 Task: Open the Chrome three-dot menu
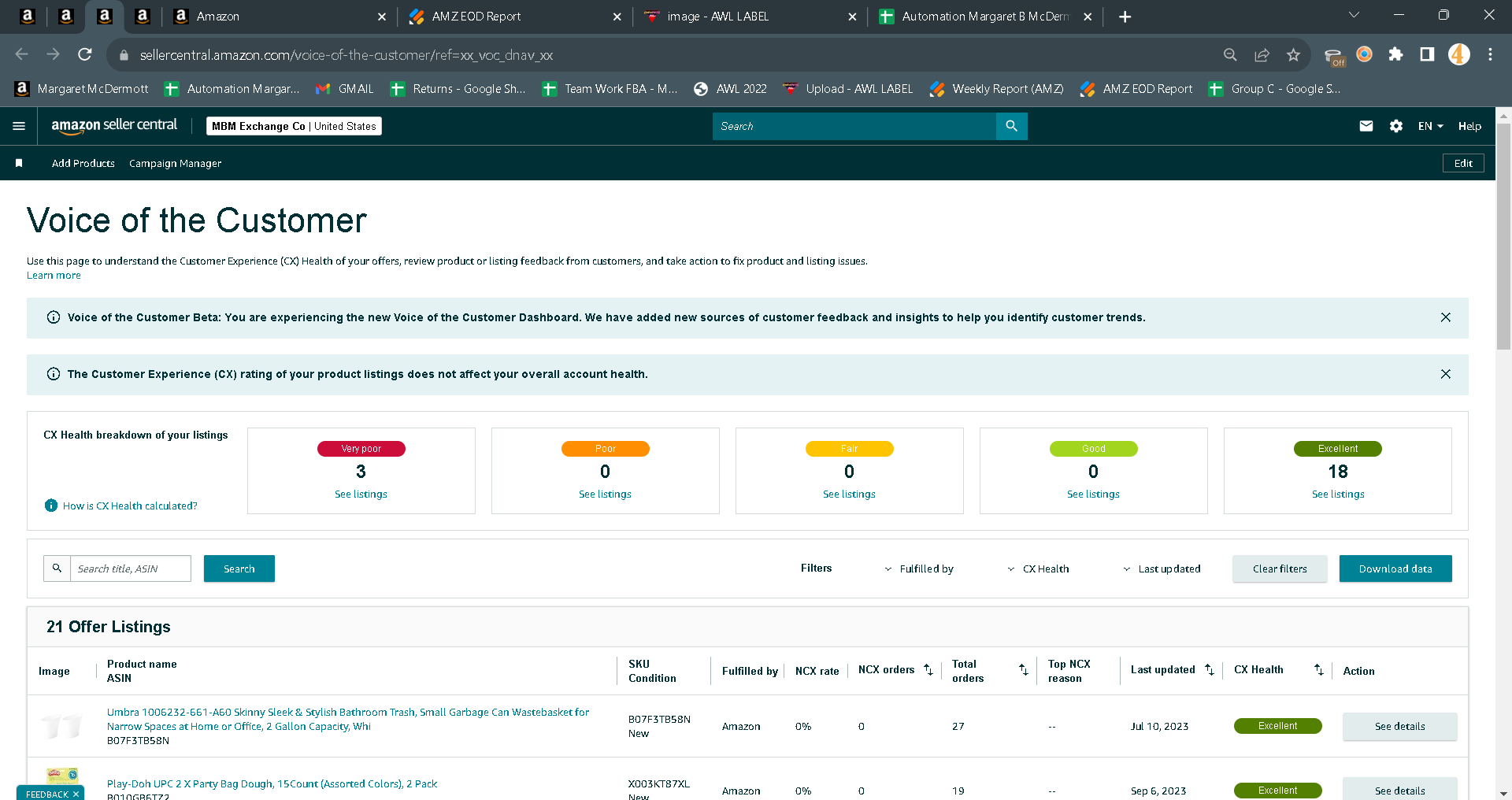[x=1490, y=54]
